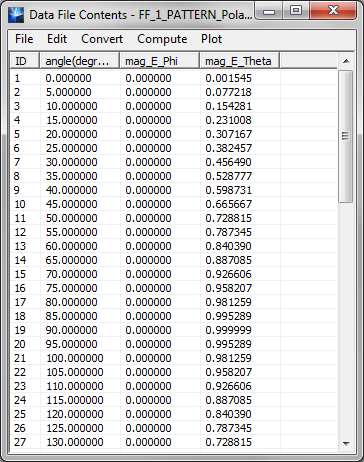The height and width of the screenshot is (462, 364).
Task: Click the scrollbar up arrow
Action: pos(346,61)
